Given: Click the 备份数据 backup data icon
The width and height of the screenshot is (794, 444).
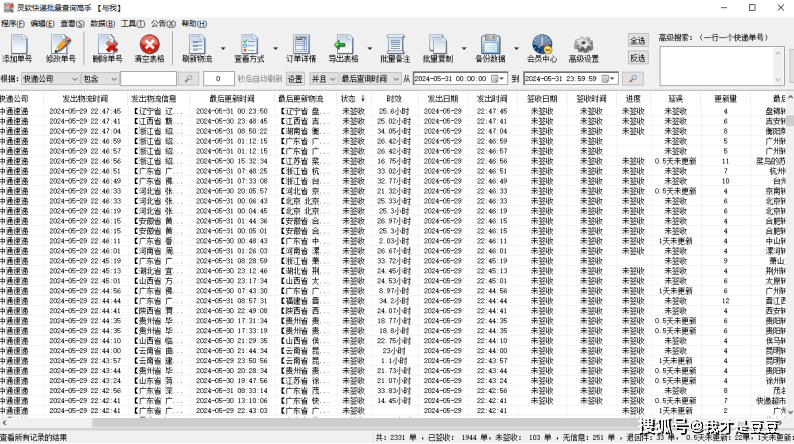Looking at the screenshot, I should pyautogui.click(x=490, y=45).
